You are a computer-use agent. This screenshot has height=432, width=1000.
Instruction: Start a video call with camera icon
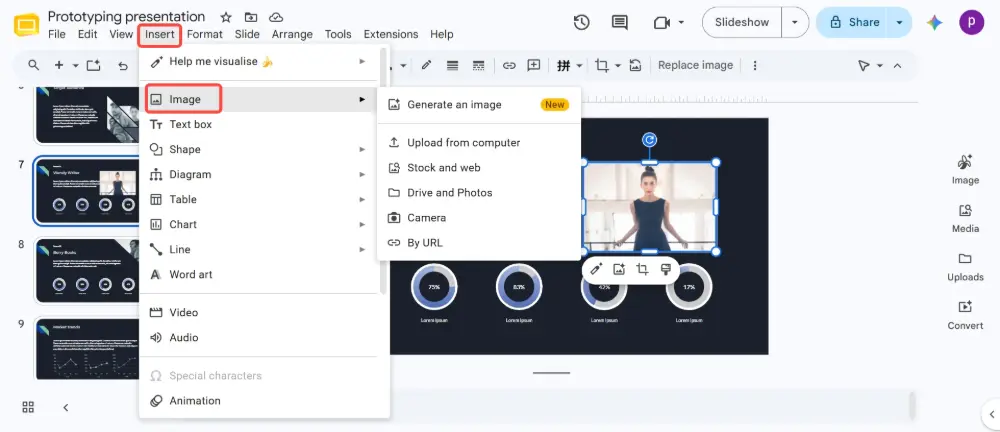pyautogui.click(x=661, y=23)
